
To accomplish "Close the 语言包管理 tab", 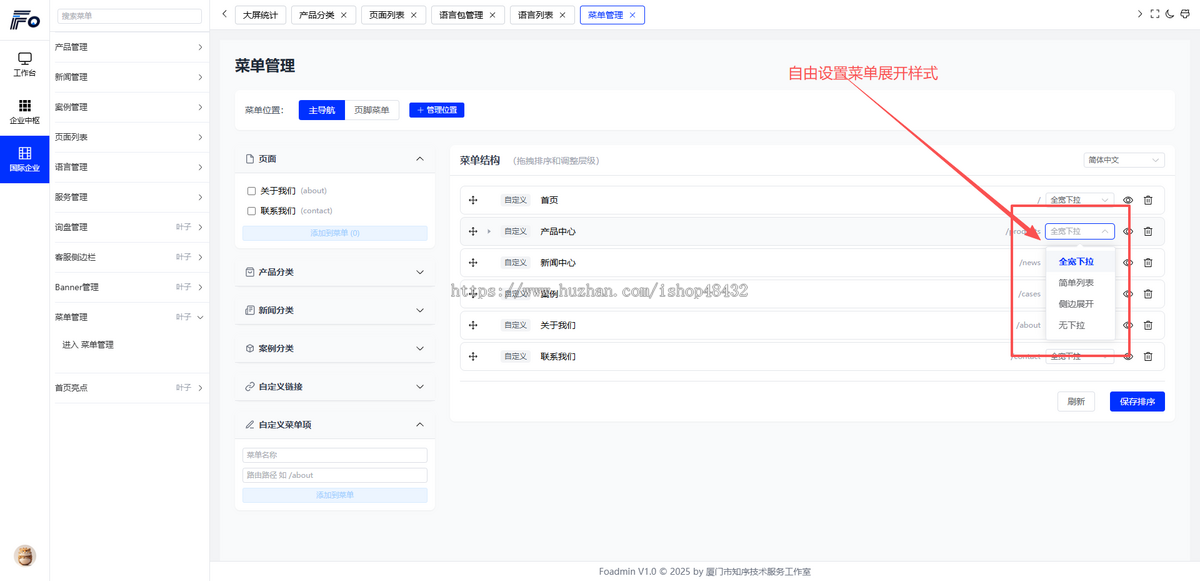I will pyautogui.click(x=492, y=15).
